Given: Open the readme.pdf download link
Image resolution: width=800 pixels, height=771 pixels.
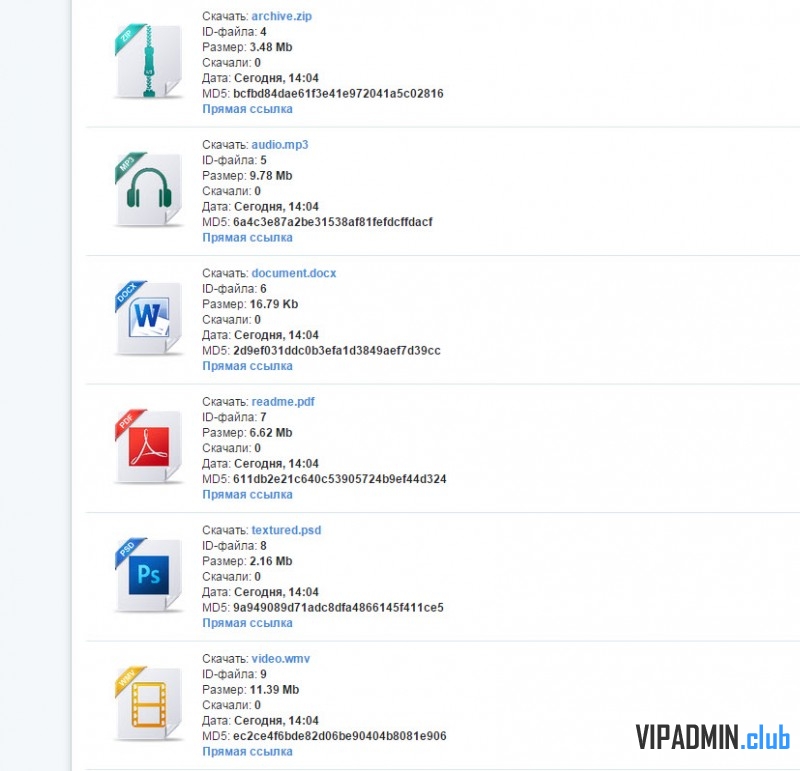Looking at the screenshot, I should pos(283,402).
